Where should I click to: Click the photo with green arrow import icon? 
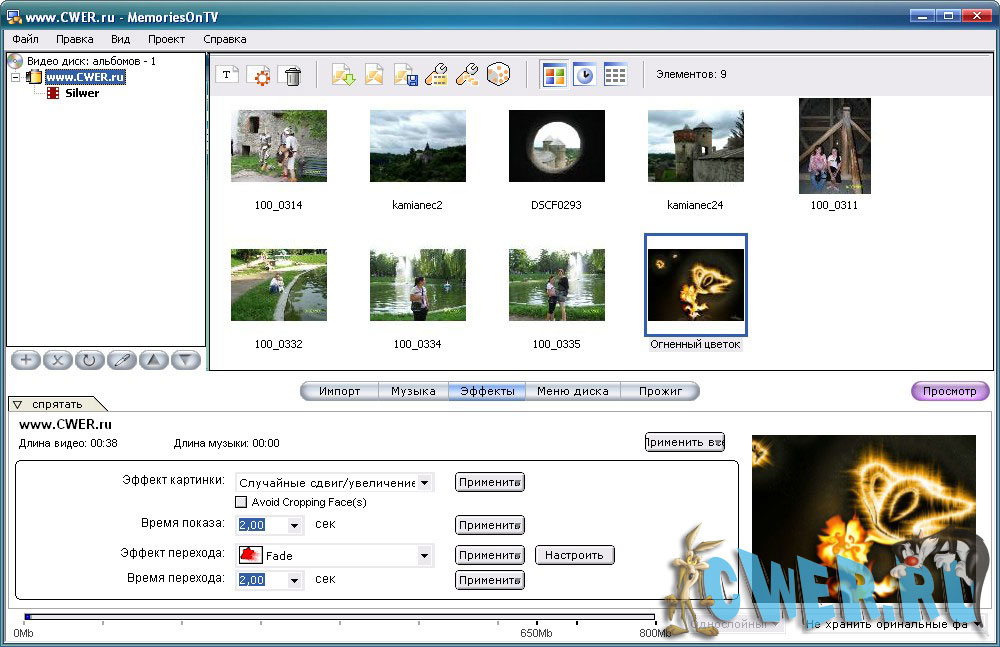(343, 75)
